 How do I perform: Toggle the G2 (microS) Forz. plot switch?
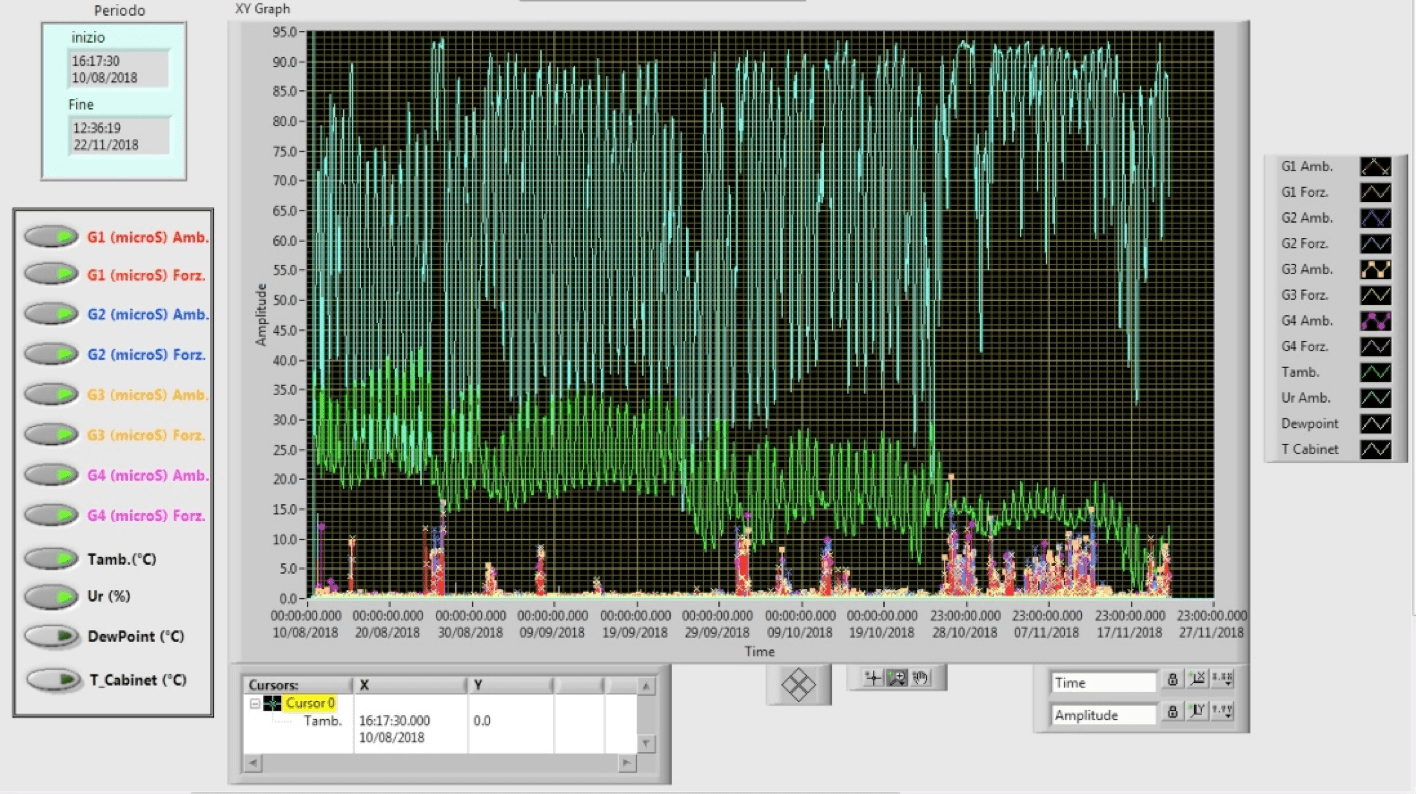pos(51,354)
